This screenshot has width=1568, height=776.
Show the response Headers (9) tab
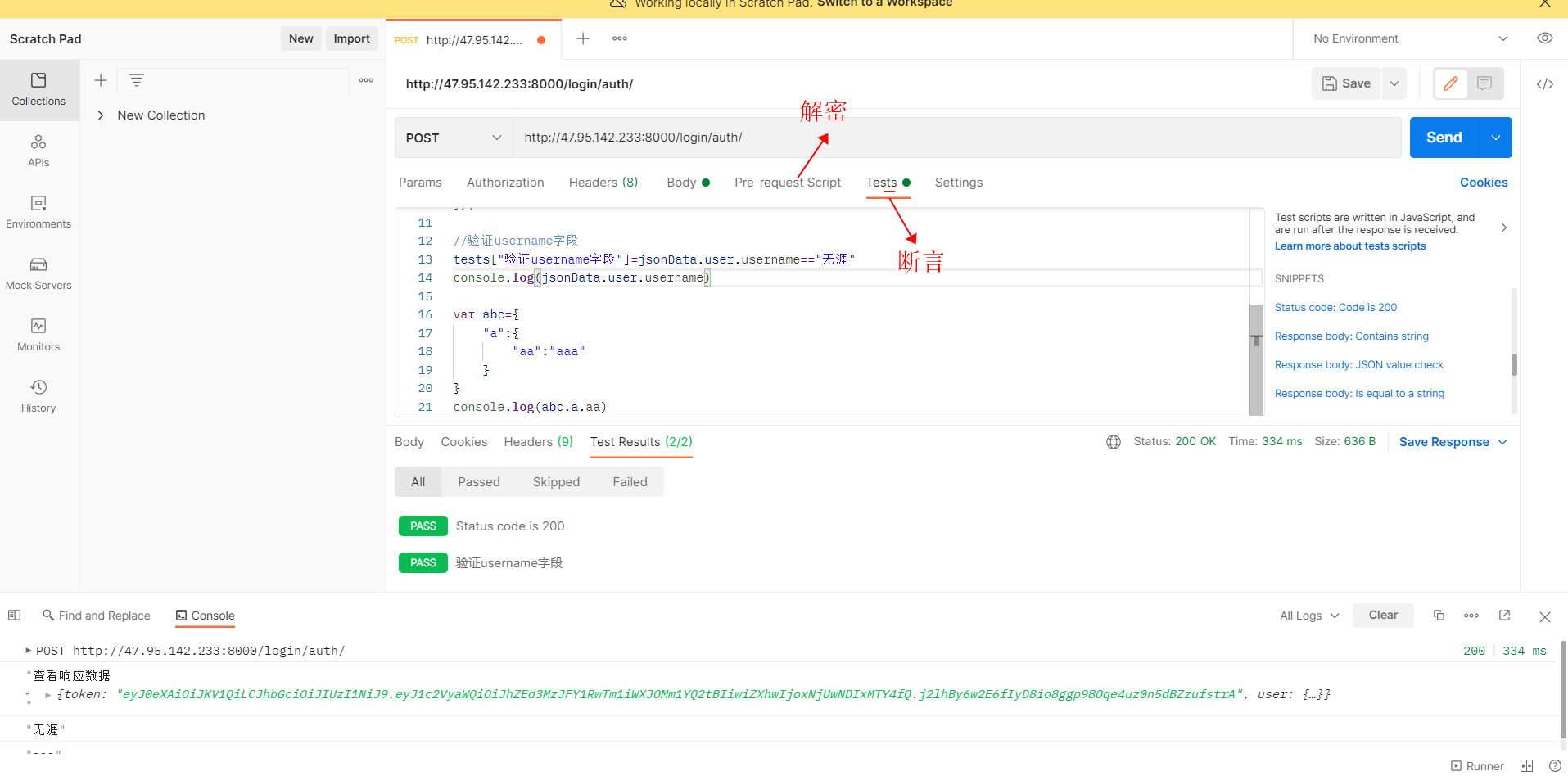pyautogui.click(x=538, y=442)
